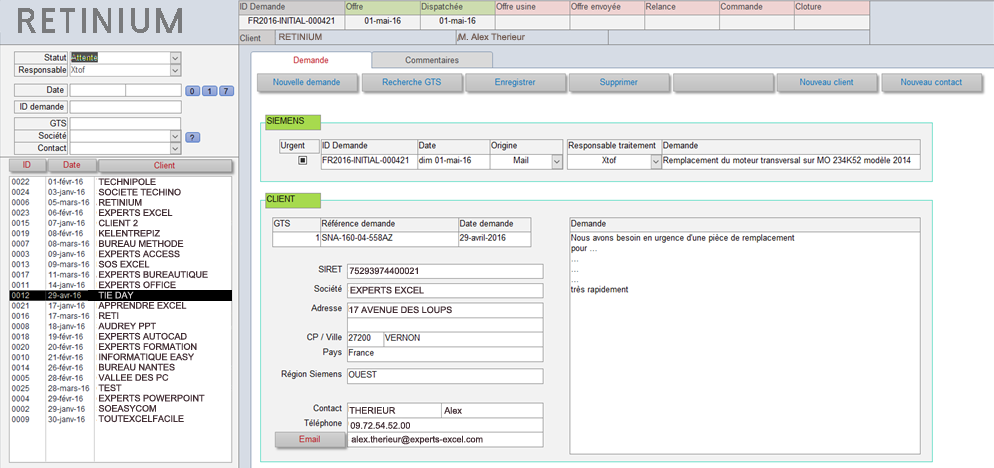Select APPRENDRE EXCEL row
The image size is (994, 468).
click(x=120, y=306)
